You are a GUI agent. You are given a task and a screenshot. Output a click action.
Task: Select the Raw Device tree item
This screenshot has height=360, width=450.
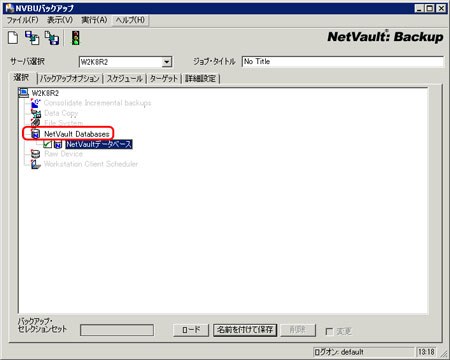click(63, 154)
